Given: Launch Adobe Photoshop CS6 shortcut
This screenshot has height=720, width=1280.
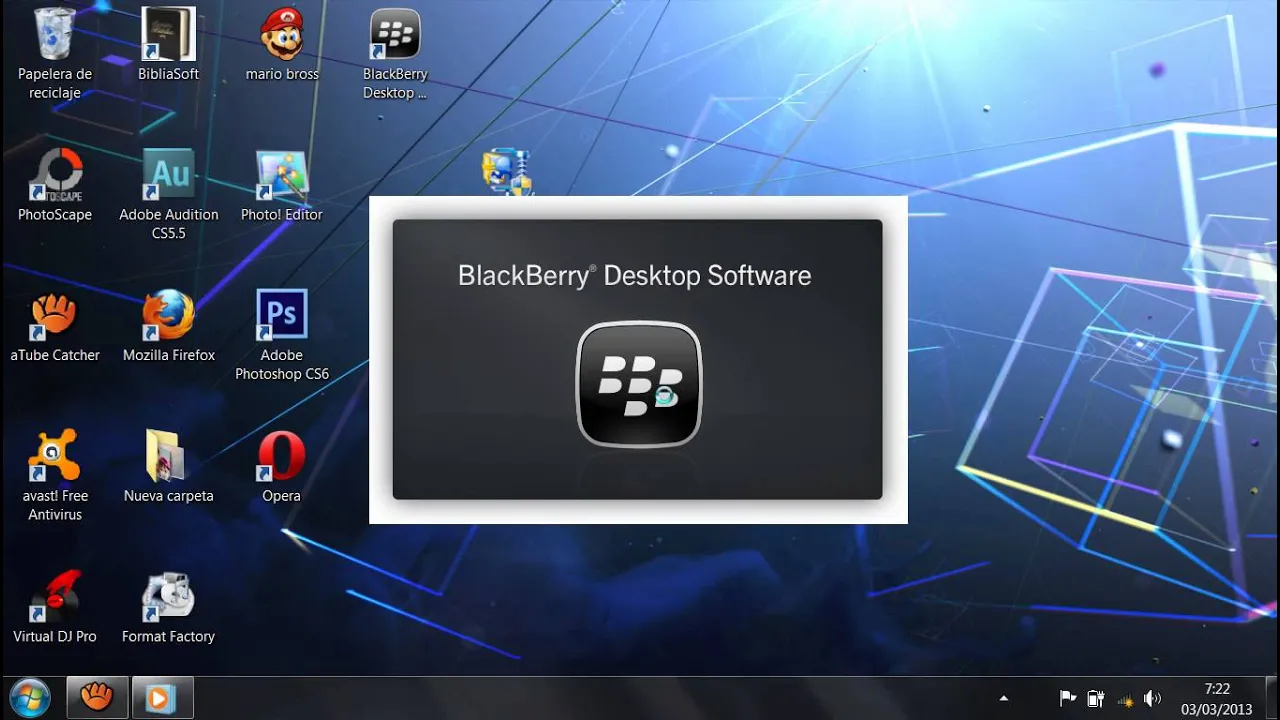Looking at the screenshot, I should coord(282,336).
